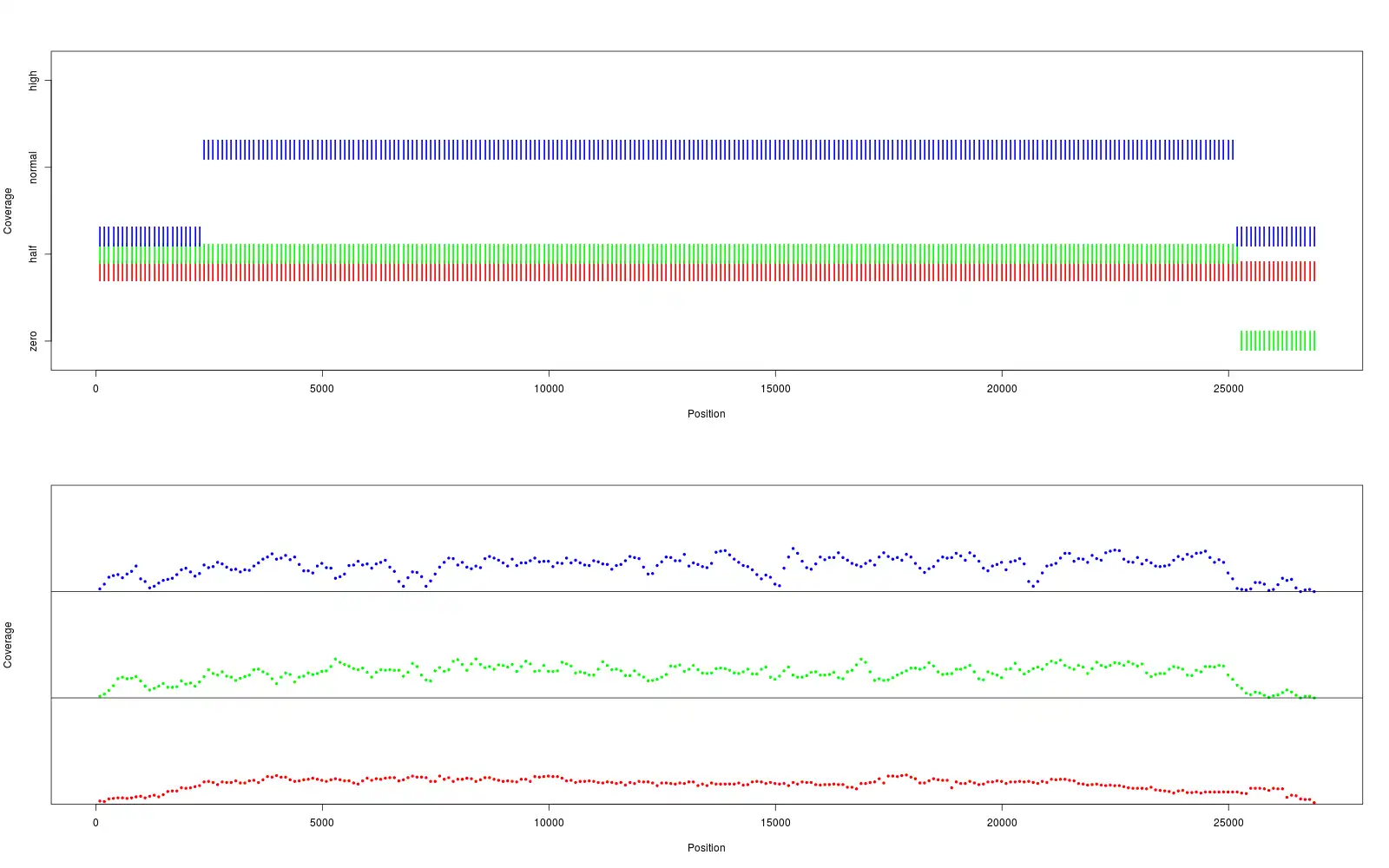Click tick label 25000 on bottom plot
Viewport: 1389px width, 868px height.
(1228, 823)
